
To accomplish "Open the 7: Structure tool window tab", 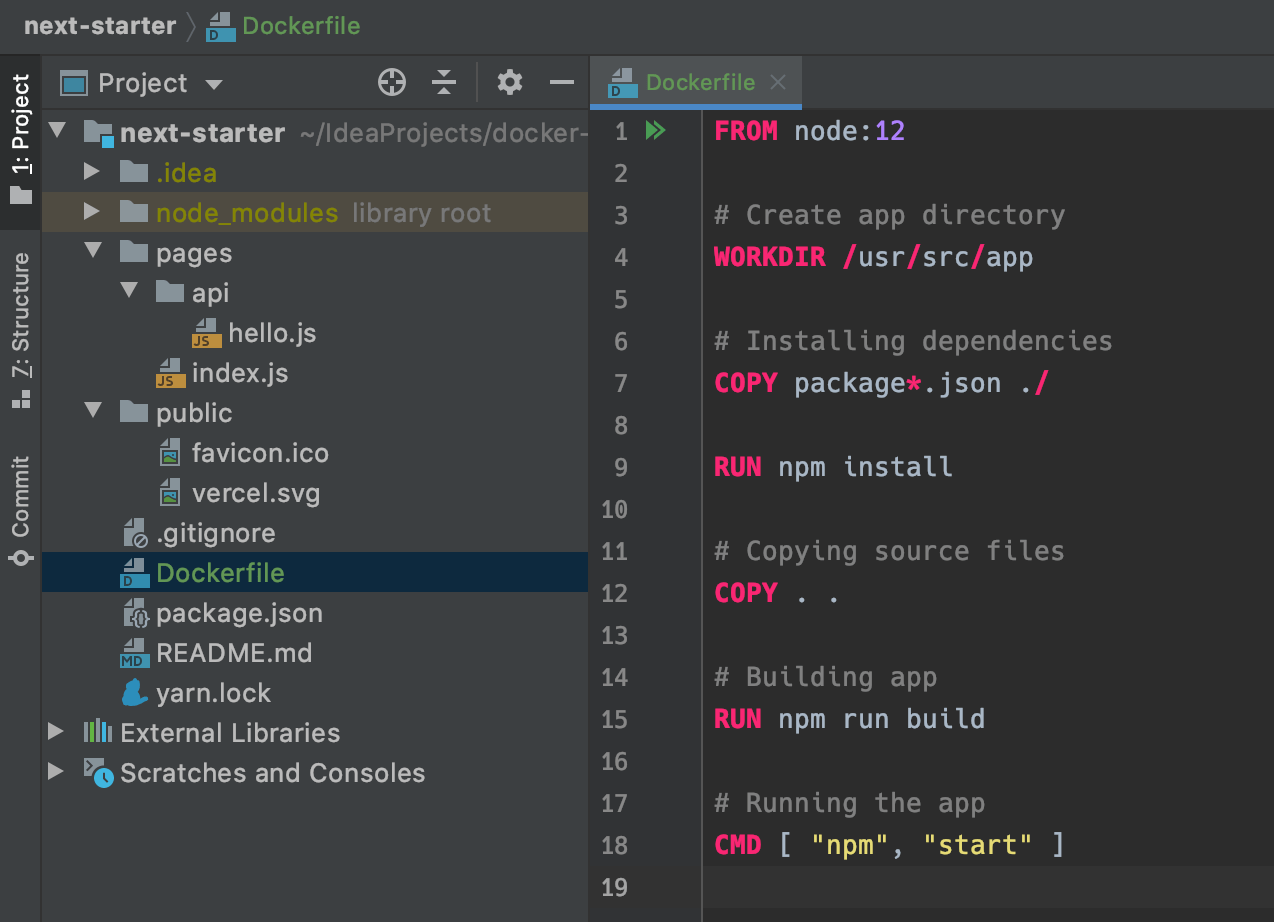I will point(20,330).
